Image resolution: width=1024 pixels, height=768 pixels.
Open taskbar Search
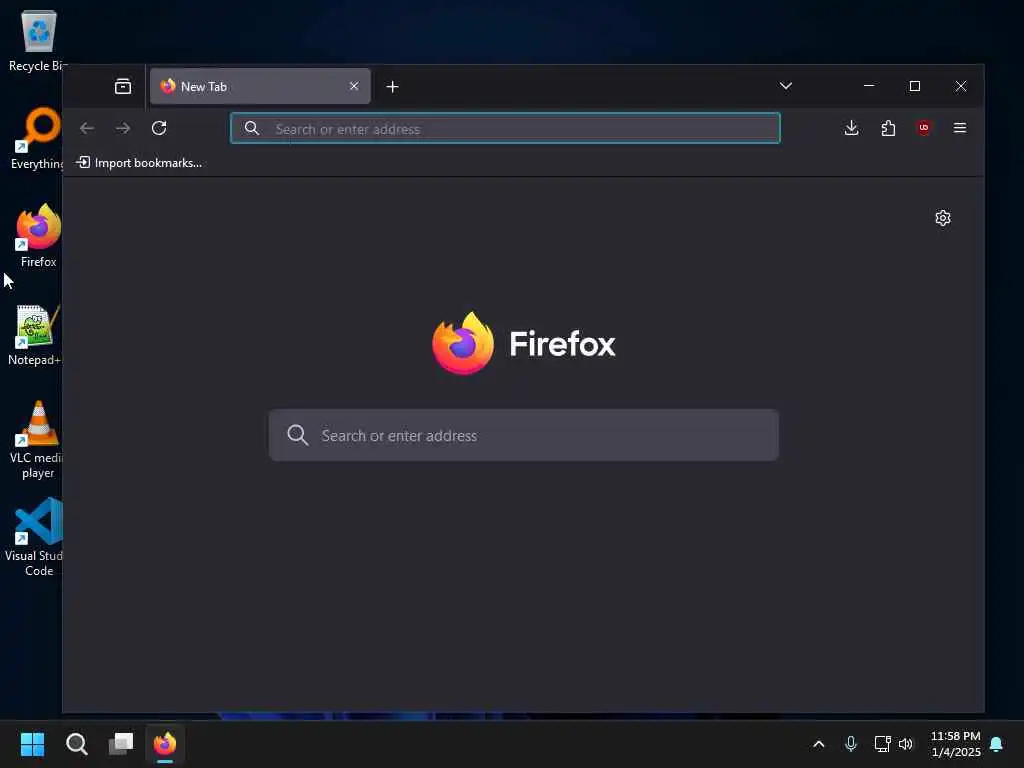pyautogui.click(x=76, y=744)
